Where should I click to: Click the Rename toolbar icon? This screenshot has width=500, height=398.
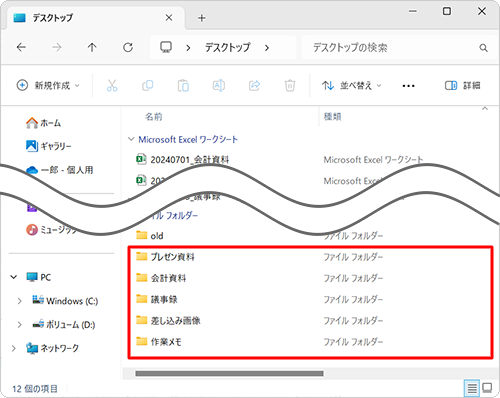click(219, 86)
